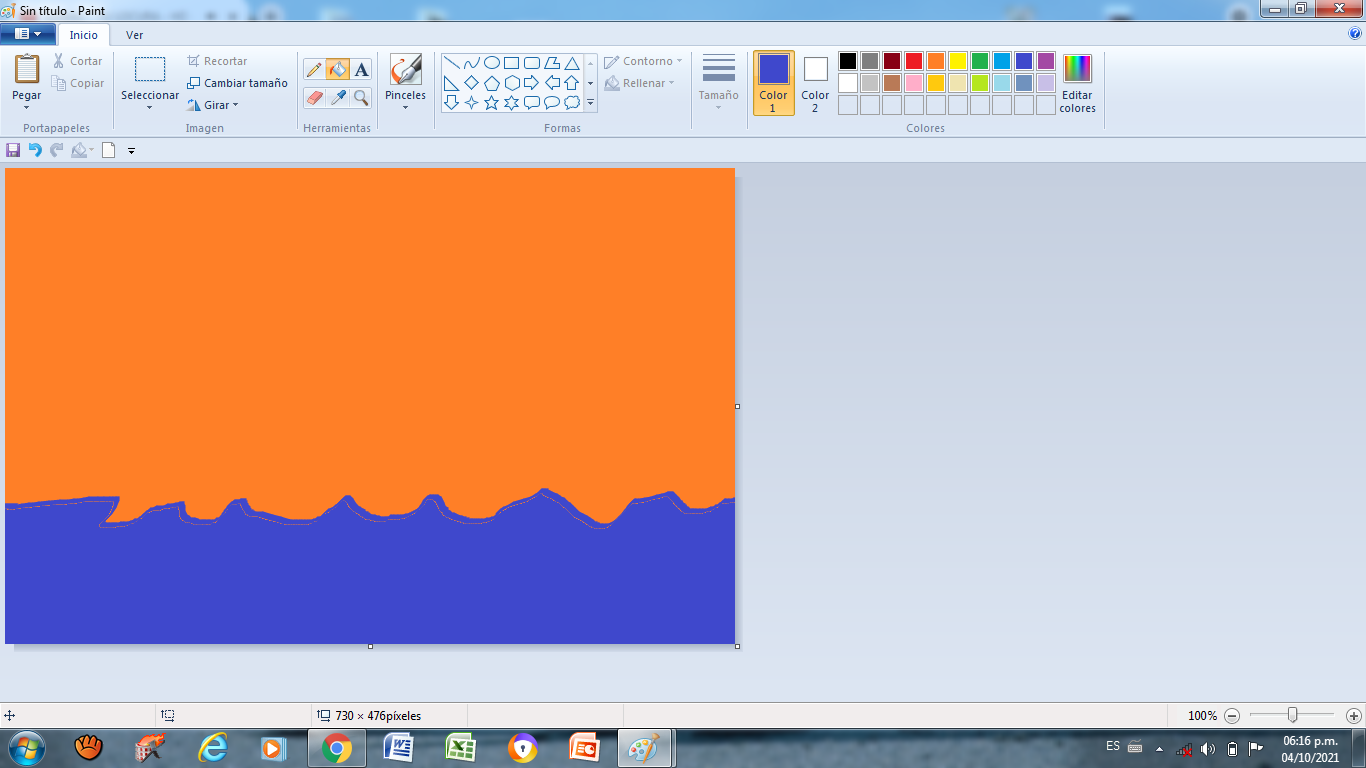Choose the Curve shape

pos(472,62)
